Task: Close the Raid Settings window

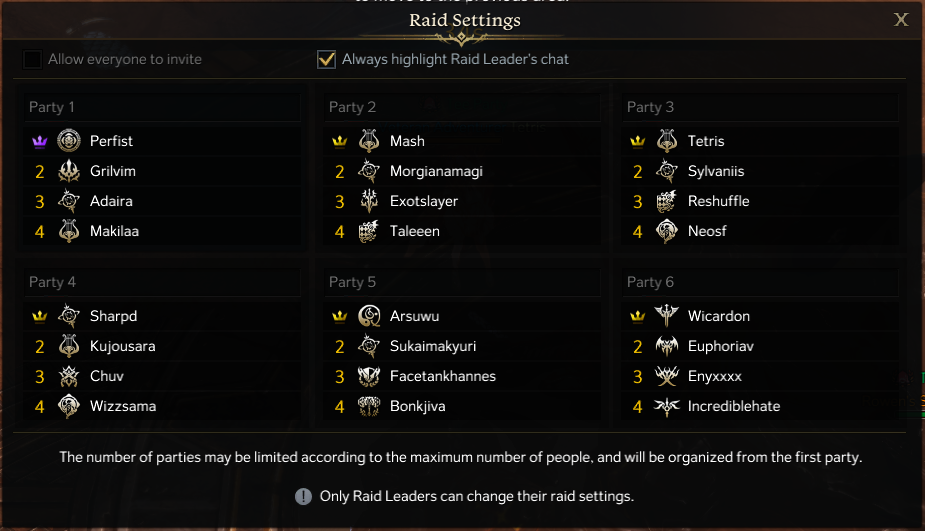Action: click(901, 19)
